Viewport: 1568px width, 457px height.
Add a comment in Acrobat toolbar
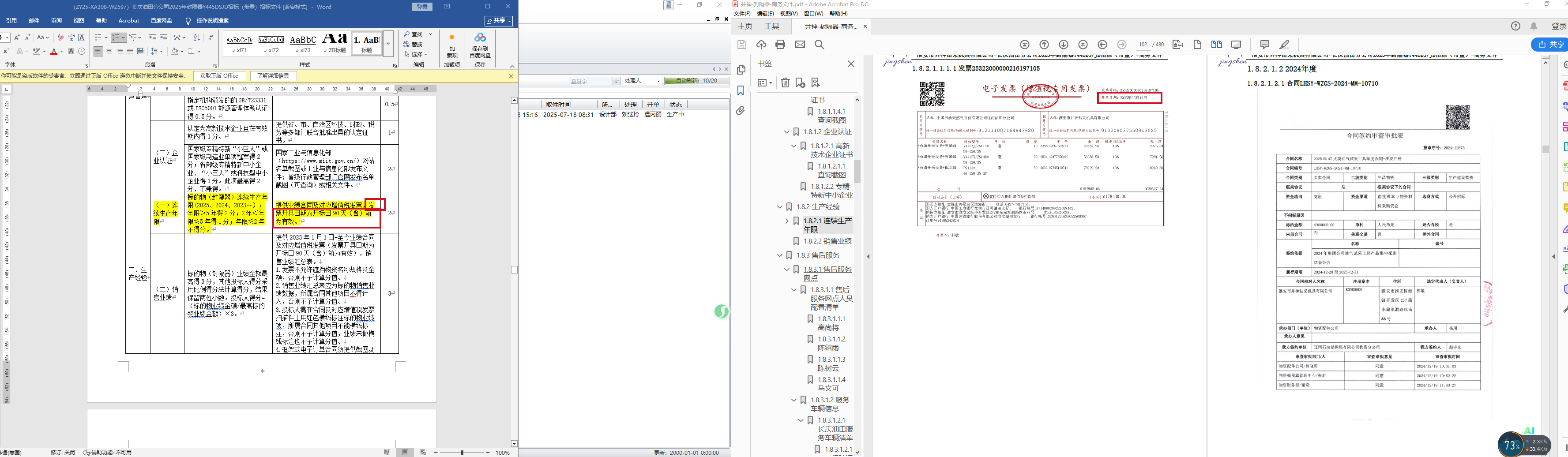(x=1265, y=45)
